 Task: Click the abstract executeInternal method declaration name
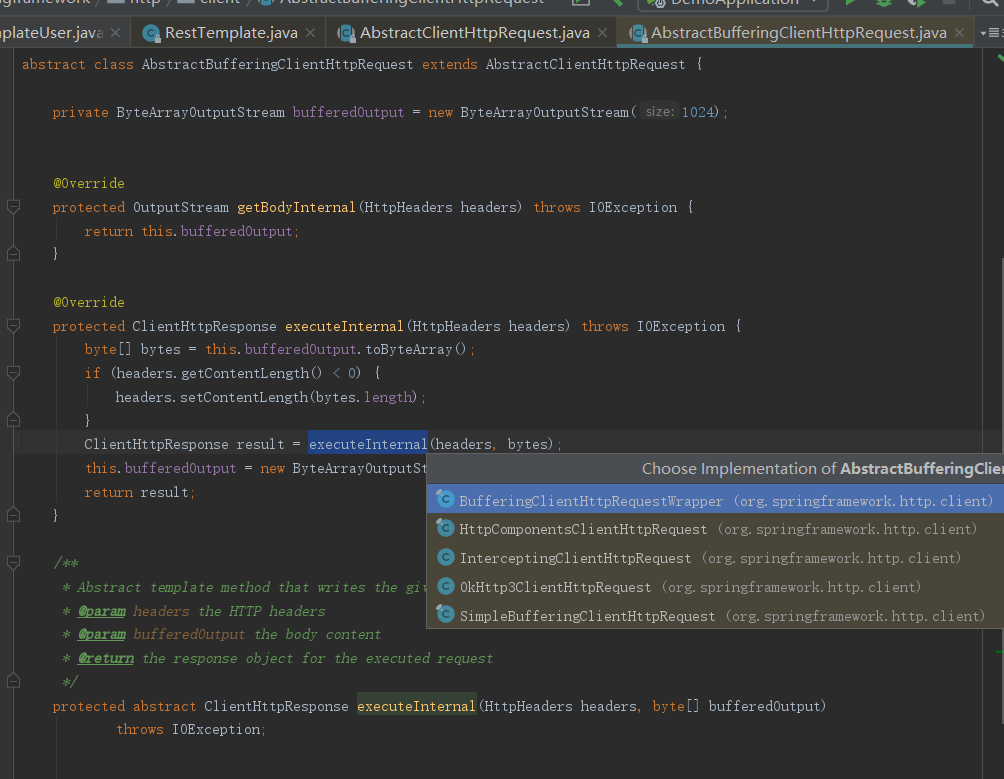(416, 706)
